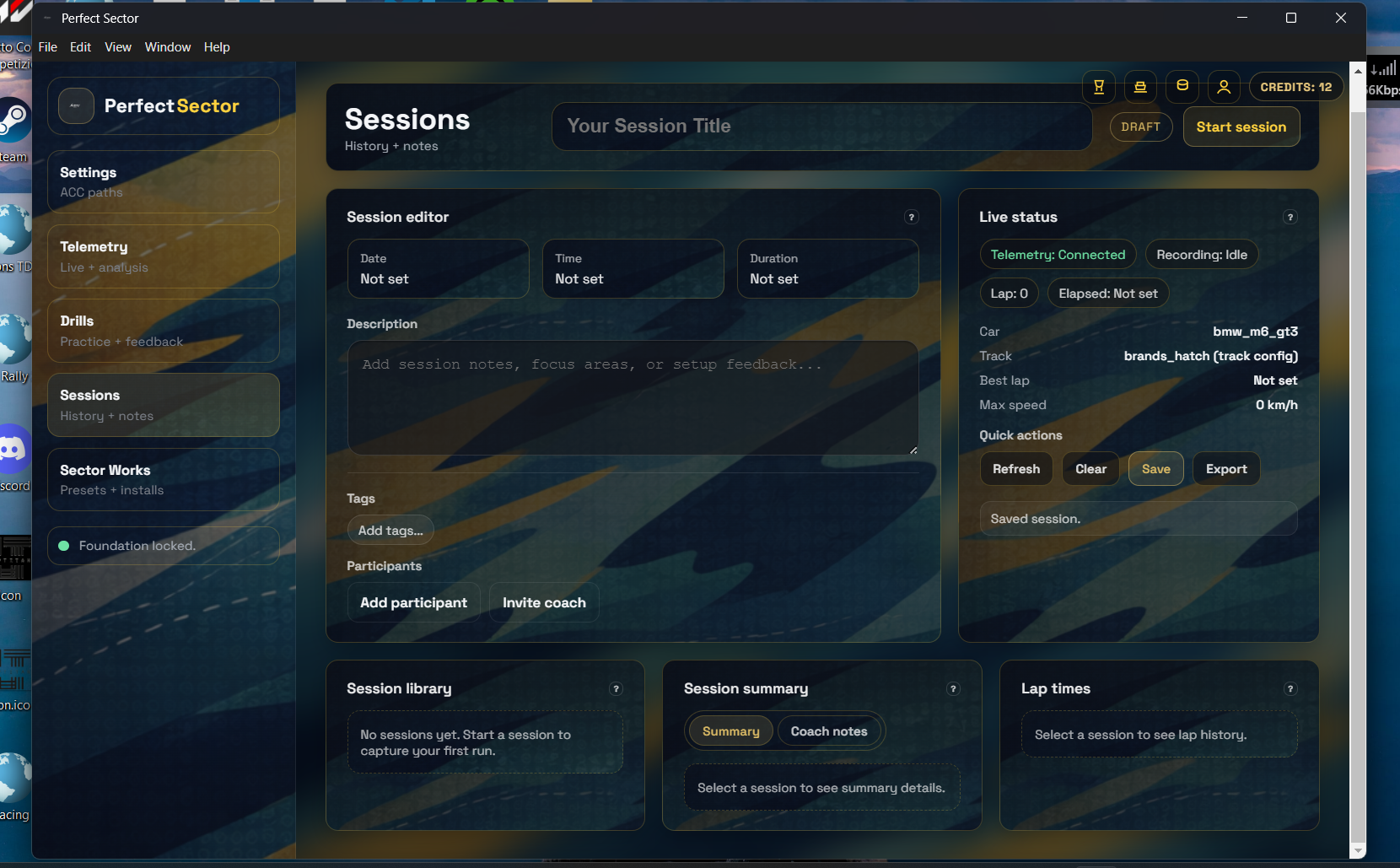Open Sector Works presets and installs

(x=164, y=479)
